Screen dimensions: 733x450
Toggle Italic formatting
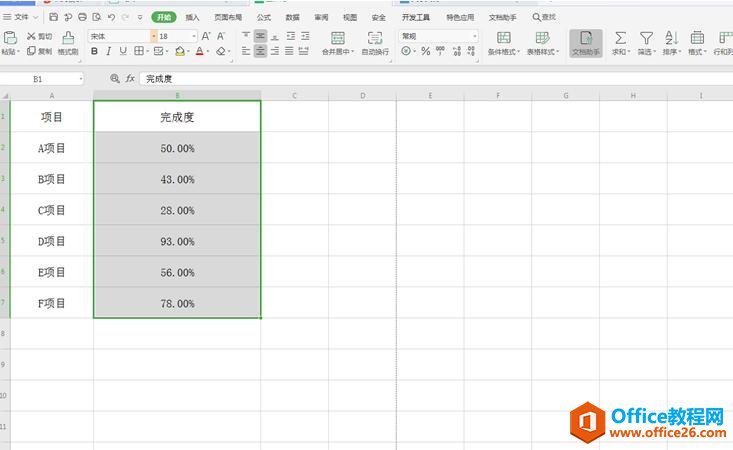[x=108, y=51]
